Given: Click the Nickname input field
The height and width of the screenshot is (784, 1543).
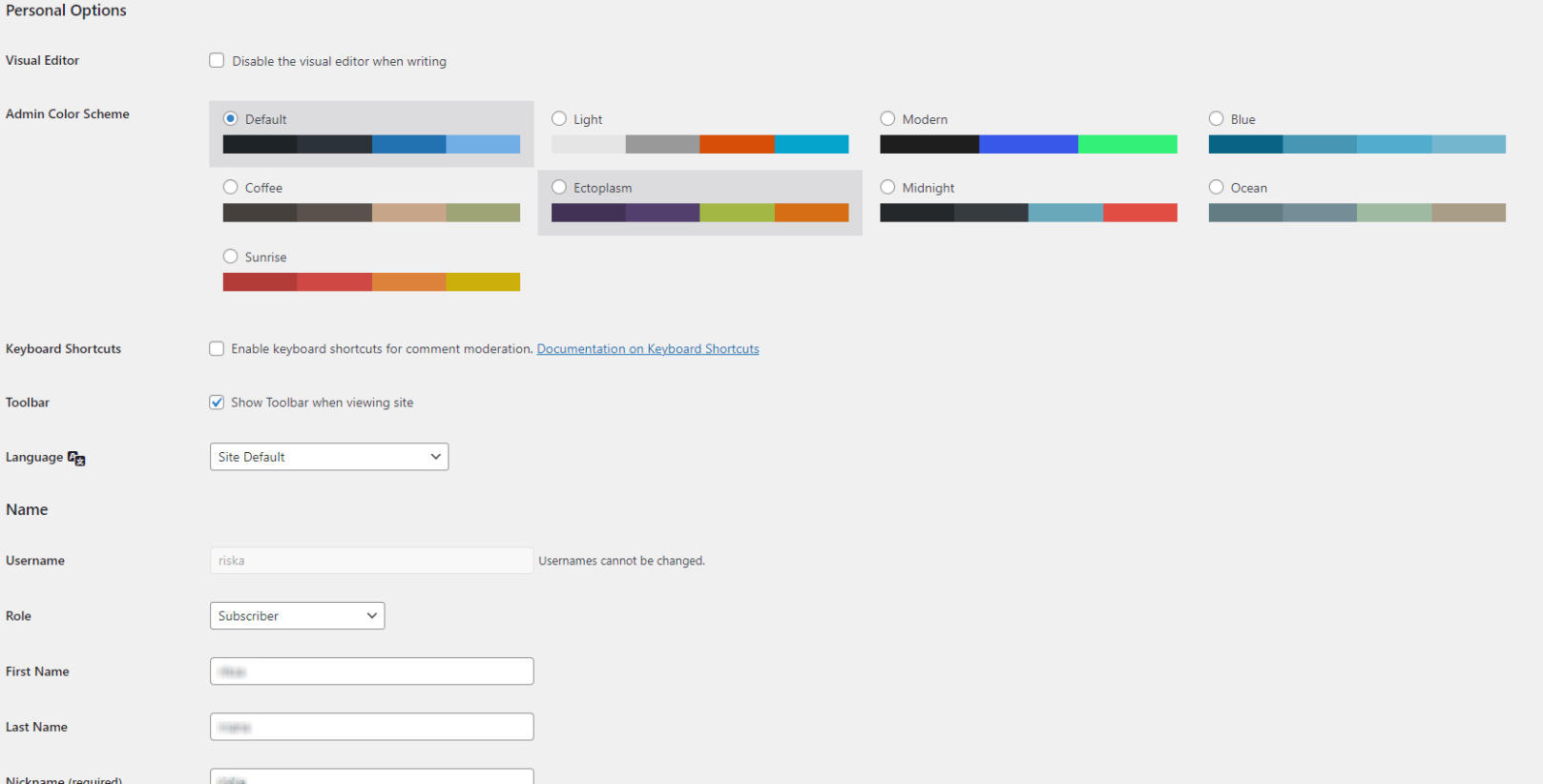Looking at the screenshot, I should coord(371,776).
